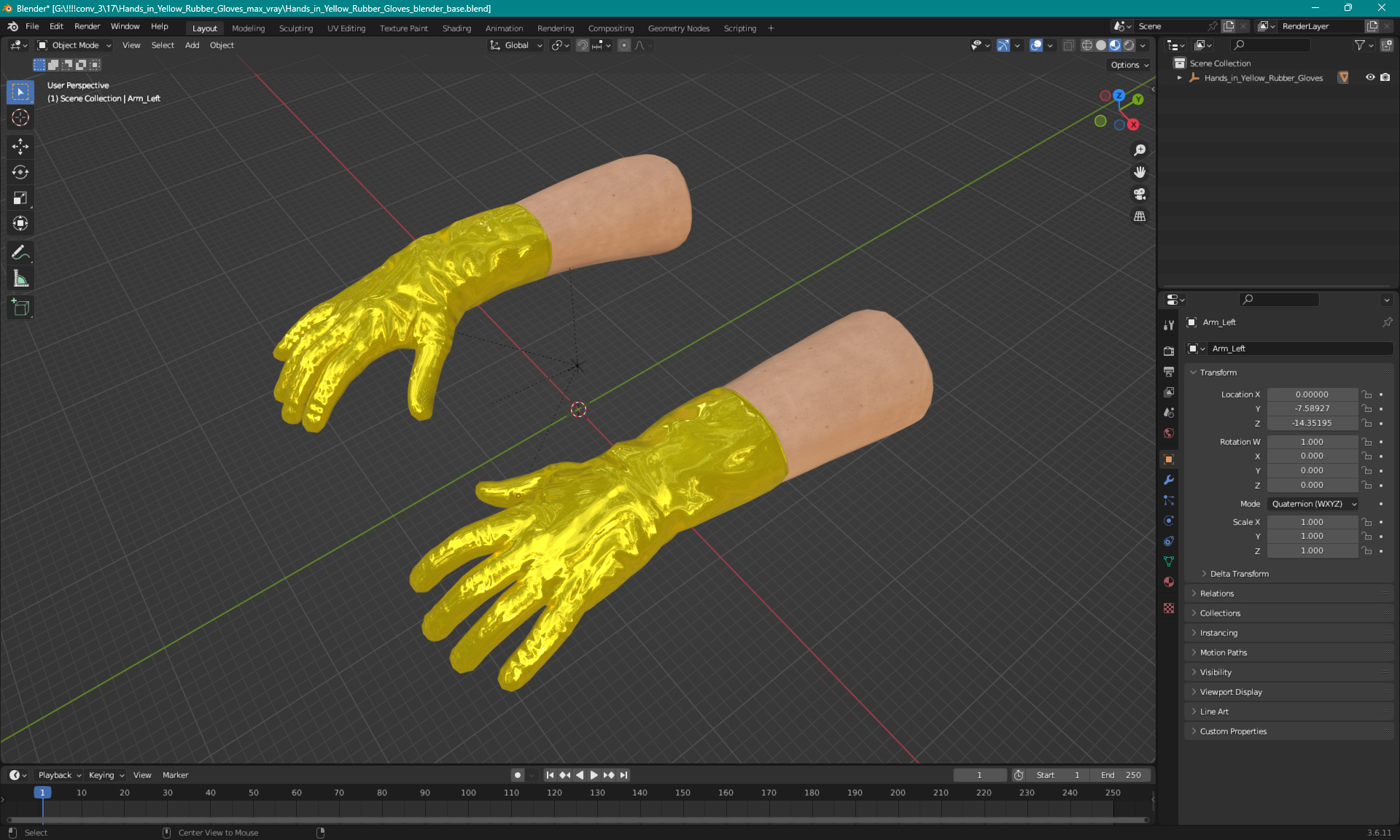
Task: Open the Object Mode dropdown
Action: (74, 45)
